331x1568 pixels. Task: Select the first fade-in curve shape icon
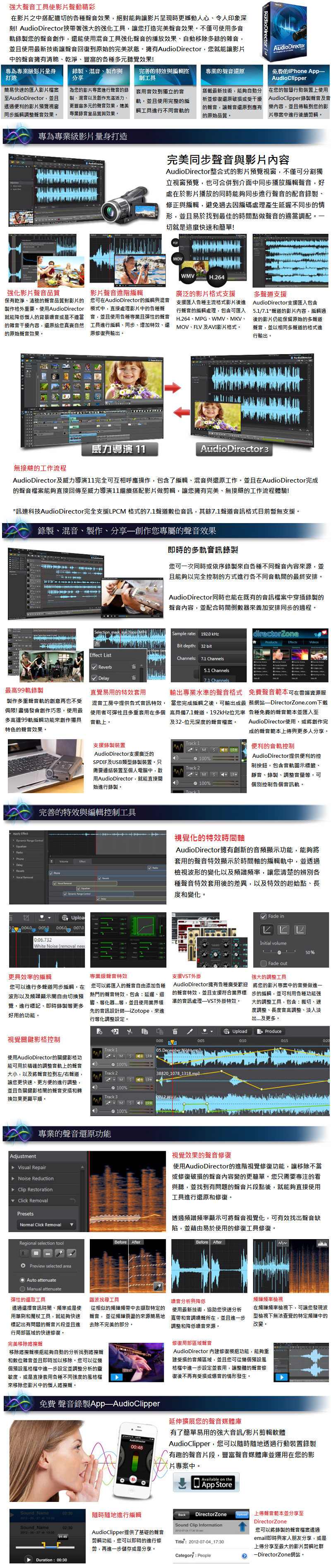point(267,930)
